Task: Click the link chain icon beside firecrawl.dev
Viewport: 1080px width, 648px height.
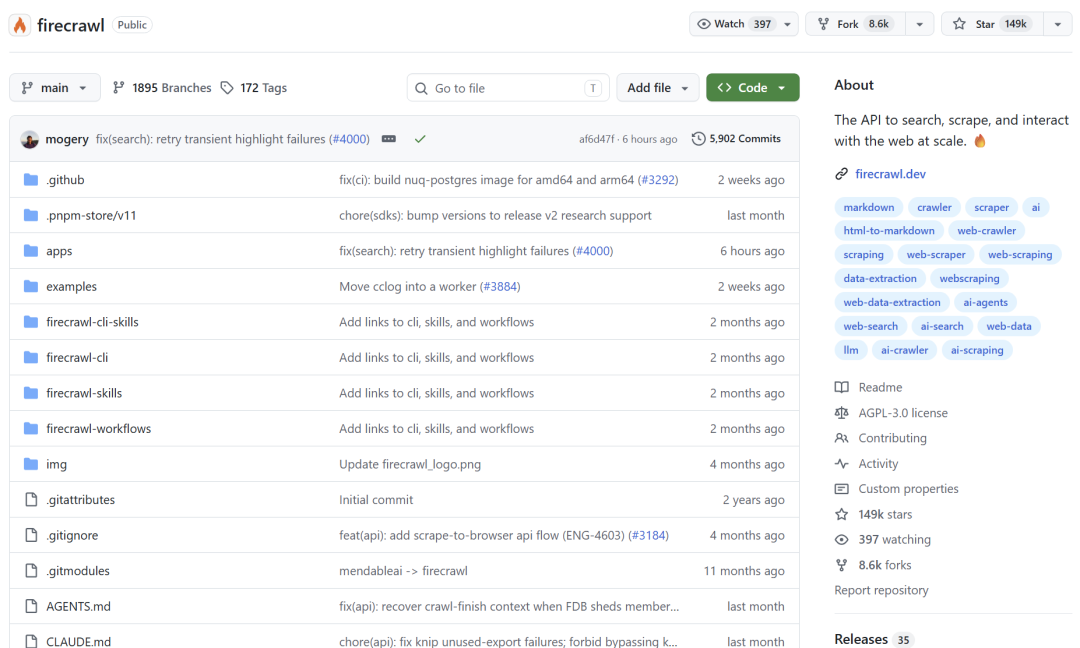Action: pyautogui.click(x=841, y=174)
